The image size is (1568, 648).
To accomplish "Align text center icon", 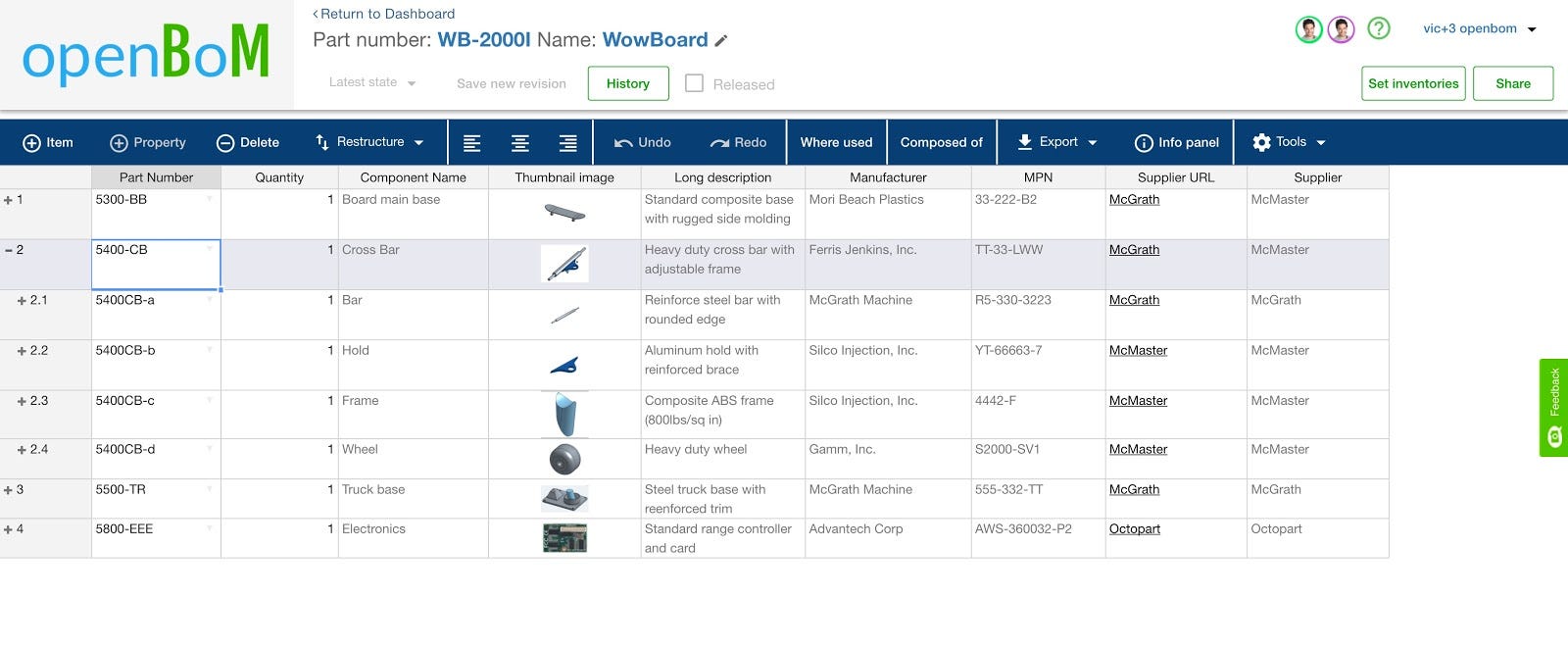I will tap(520, 143).
